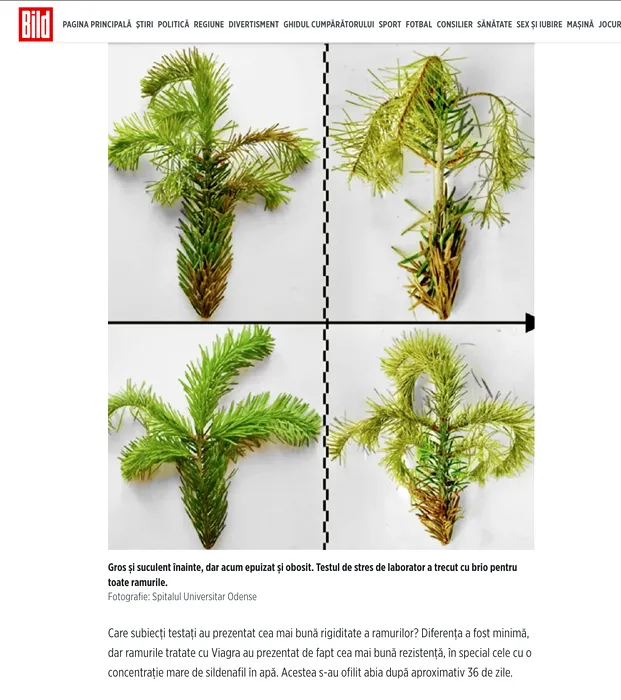The height and width of the screenshot is (700, 621).
Task: Click the black arrowhead on the image timeline
Action: (529, 322)
